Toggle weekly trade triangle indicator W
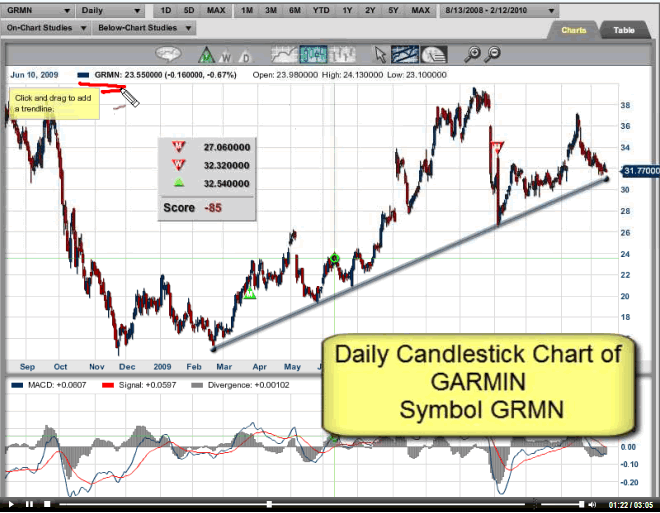The image size is (660, 513). coord(226,56)
